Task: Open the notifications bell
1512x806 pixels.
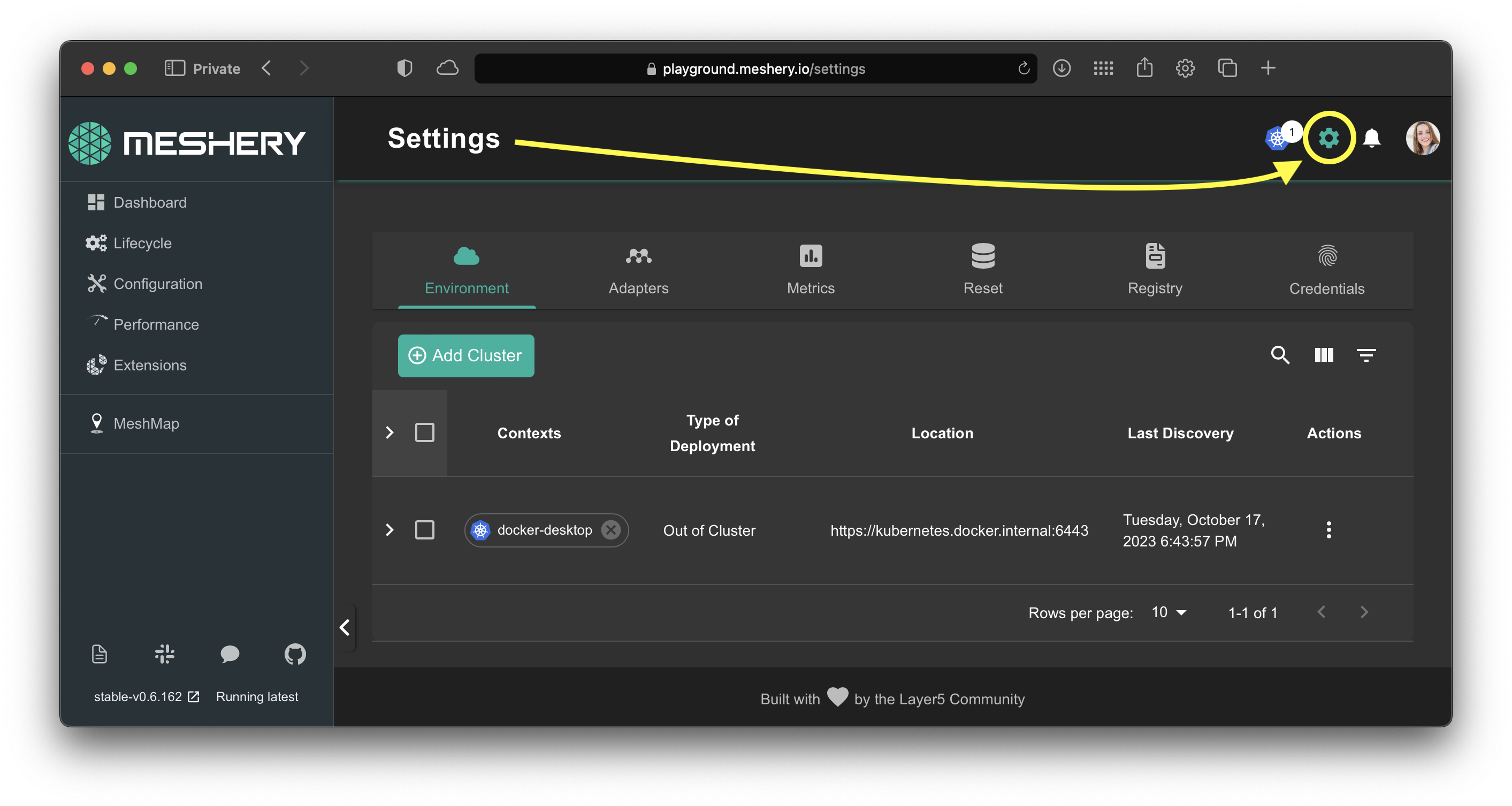Action: click(1371, 139)
